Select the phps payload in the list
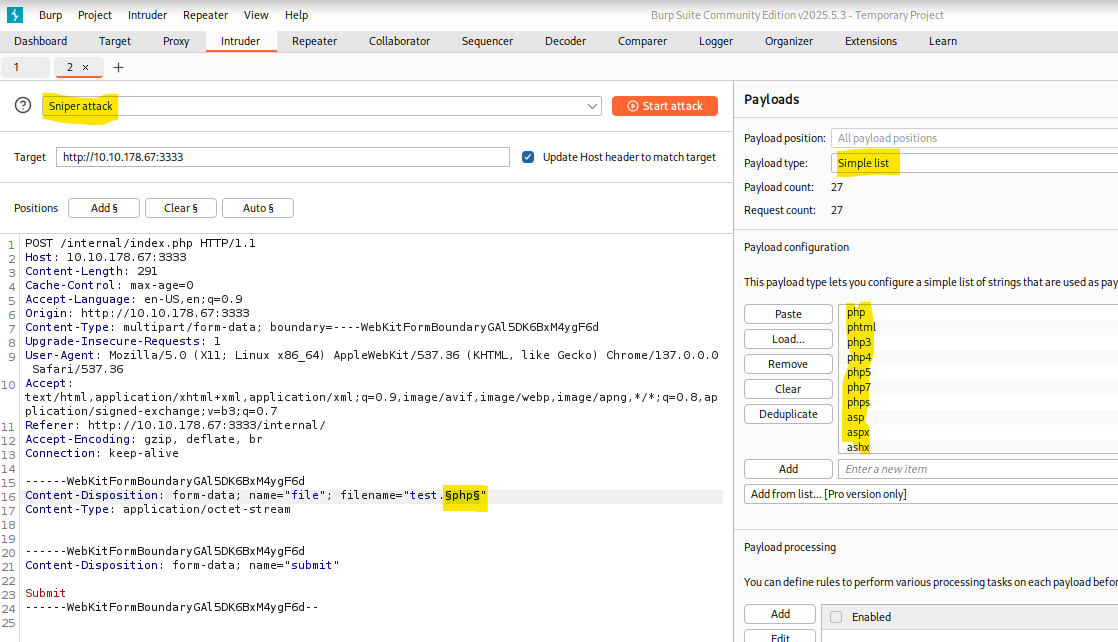The width and height of the screenshot is (1118, 642). [x=858, y=402]
